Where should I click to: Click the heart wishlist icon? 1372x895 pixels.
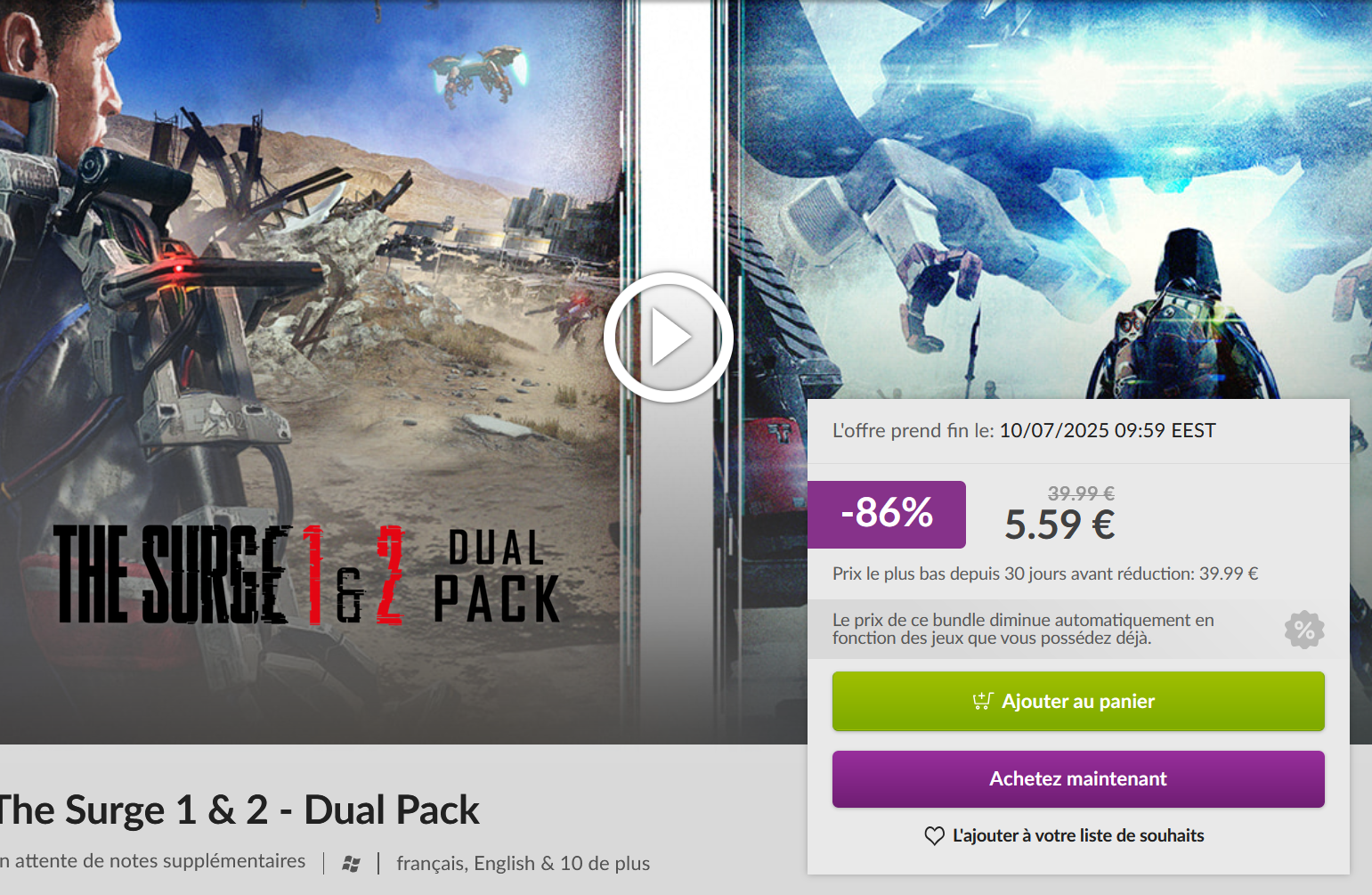(x=934, y=836)
